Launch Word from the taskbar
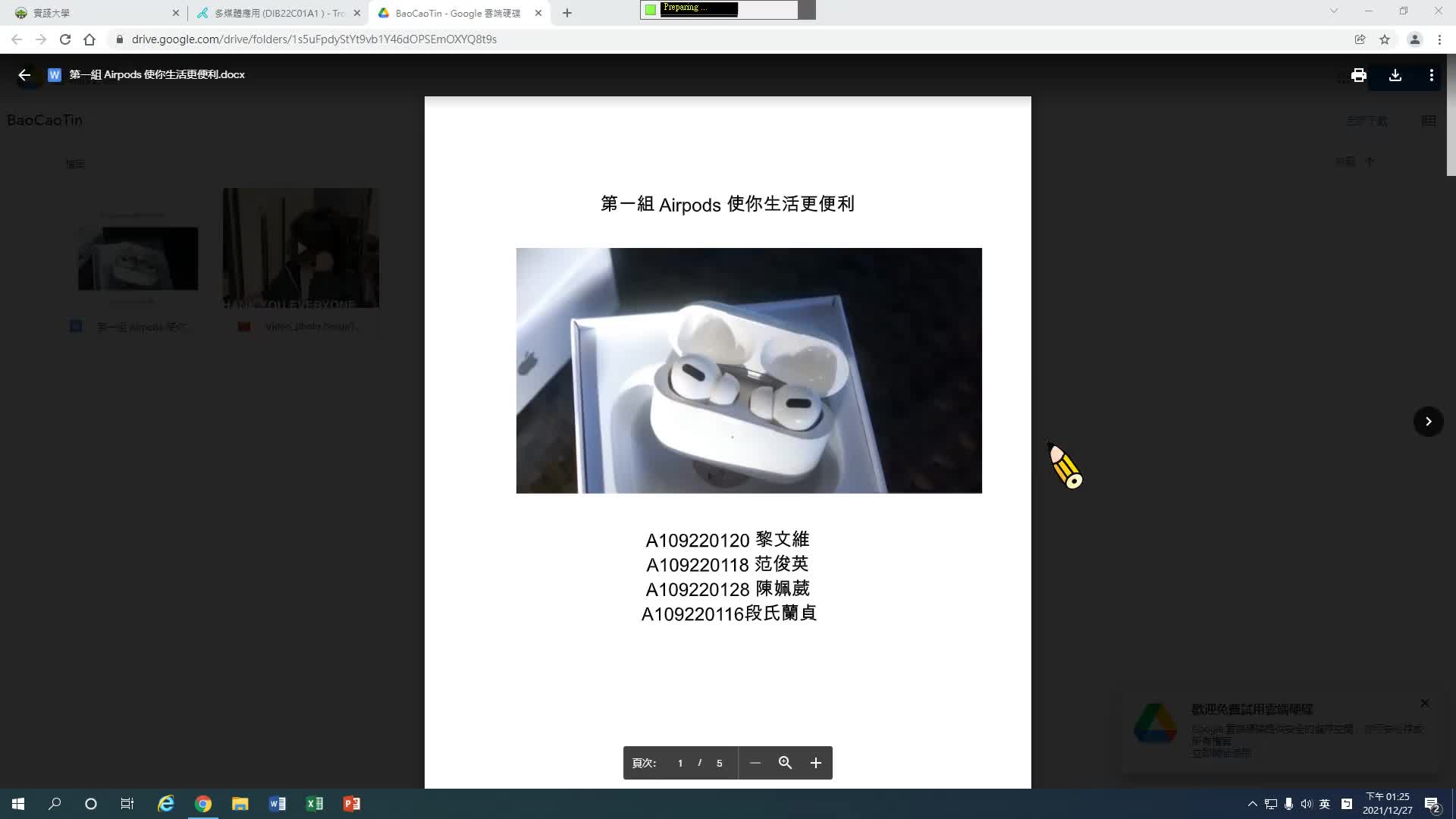This screenshot has width=1456, height=819. coord(277,804)
